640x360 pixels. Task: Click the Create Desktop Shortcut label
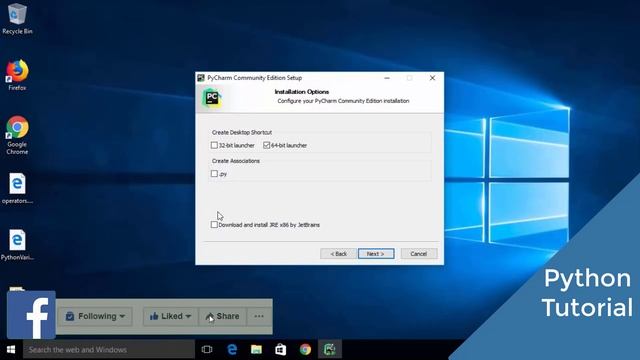(242, 132)
